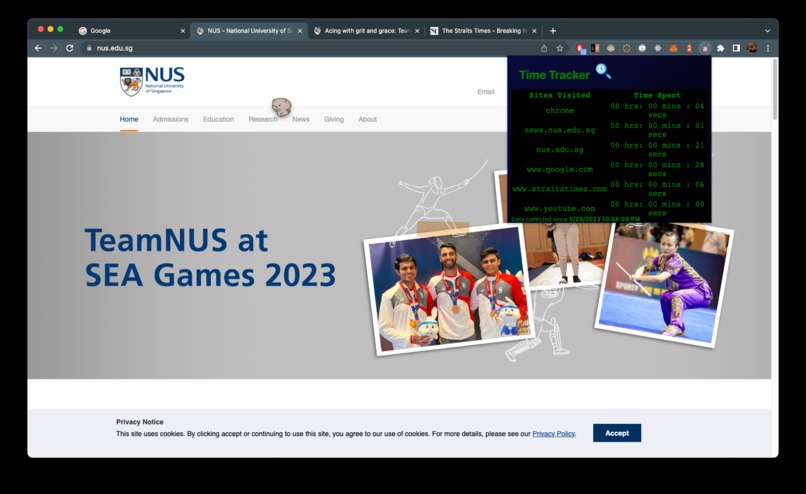This screenshot has height=494, width=806.
Task: Open the white round extension icon
Action: tap(642, 48)
